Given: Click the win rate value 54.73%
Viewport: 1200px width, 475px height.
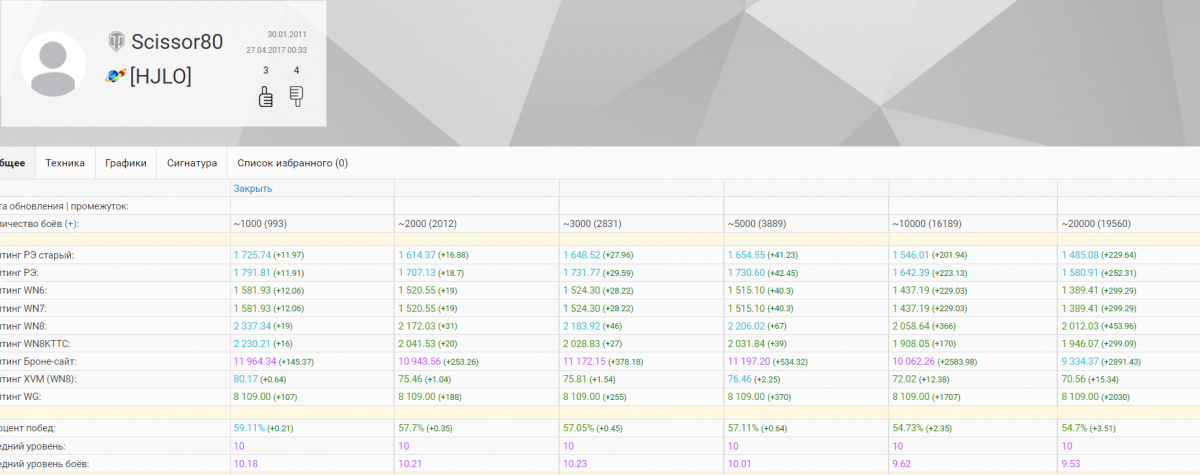Looking at the screenshot, I should (909, 428).
